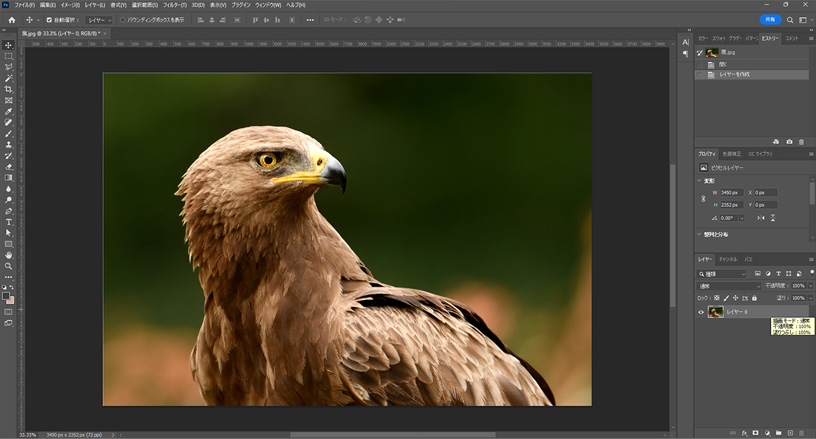Collapse the 変形 section in Properties
Screen dimensions: 816x439
(x=699, y=181)
